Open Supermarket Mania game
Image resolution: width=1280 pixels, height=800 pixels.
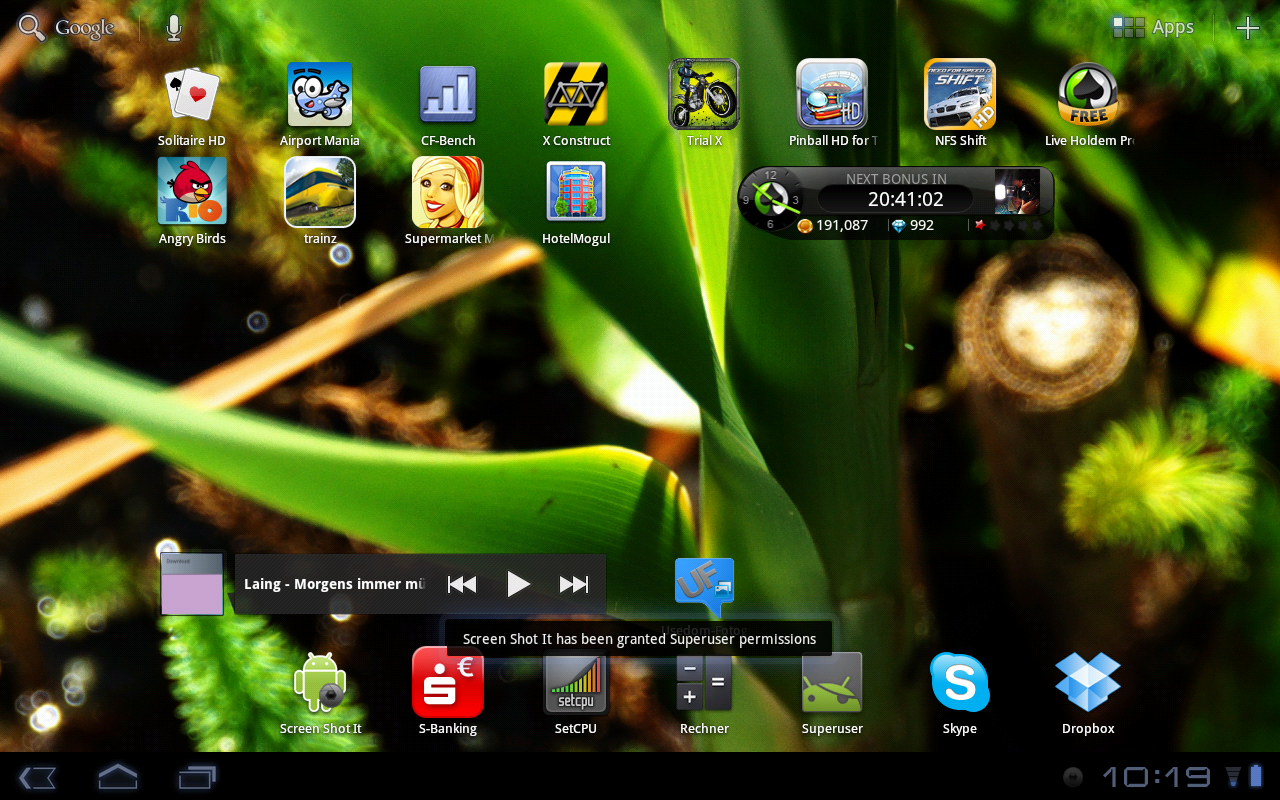pos(448,201)
